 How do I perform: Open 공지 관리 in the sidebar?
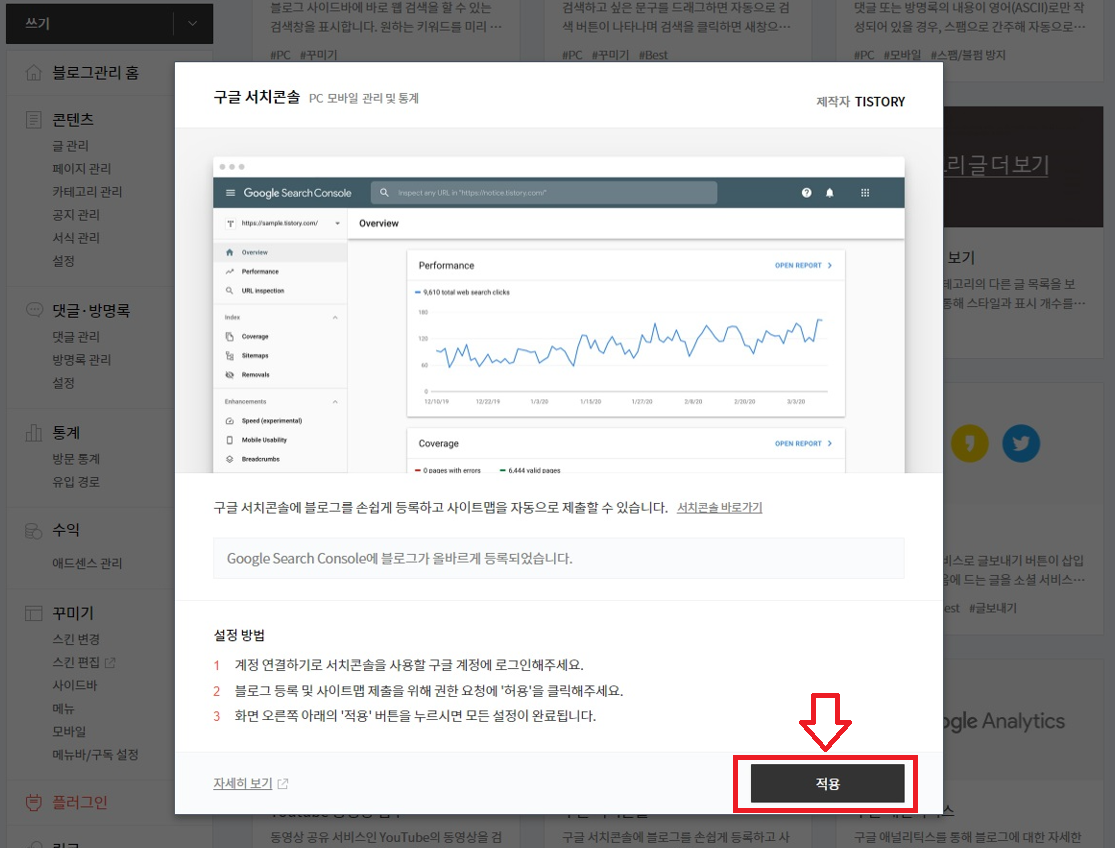(x=76, y=214)
